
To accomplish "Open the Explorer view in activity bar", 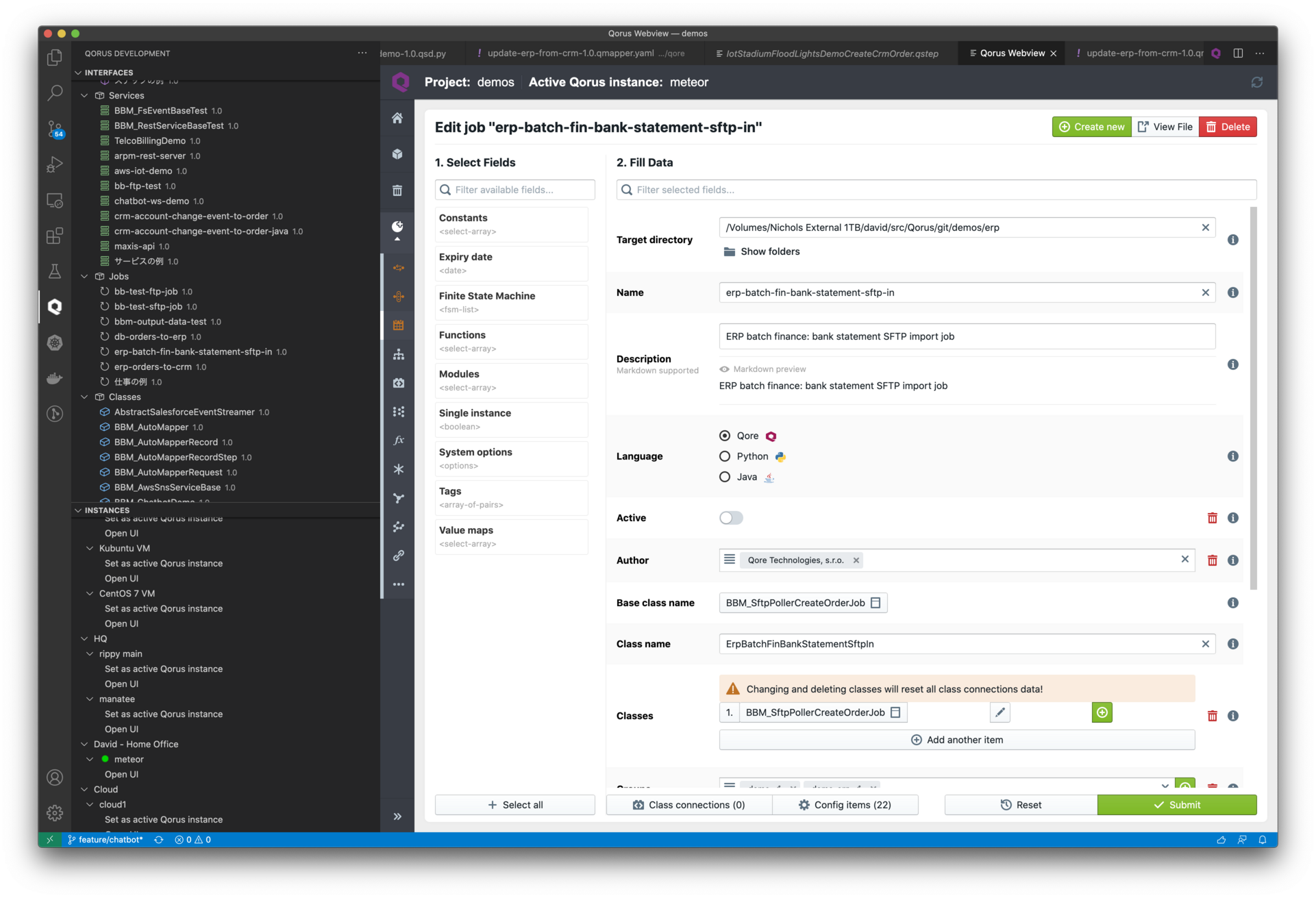I will (x=55, y=58).
